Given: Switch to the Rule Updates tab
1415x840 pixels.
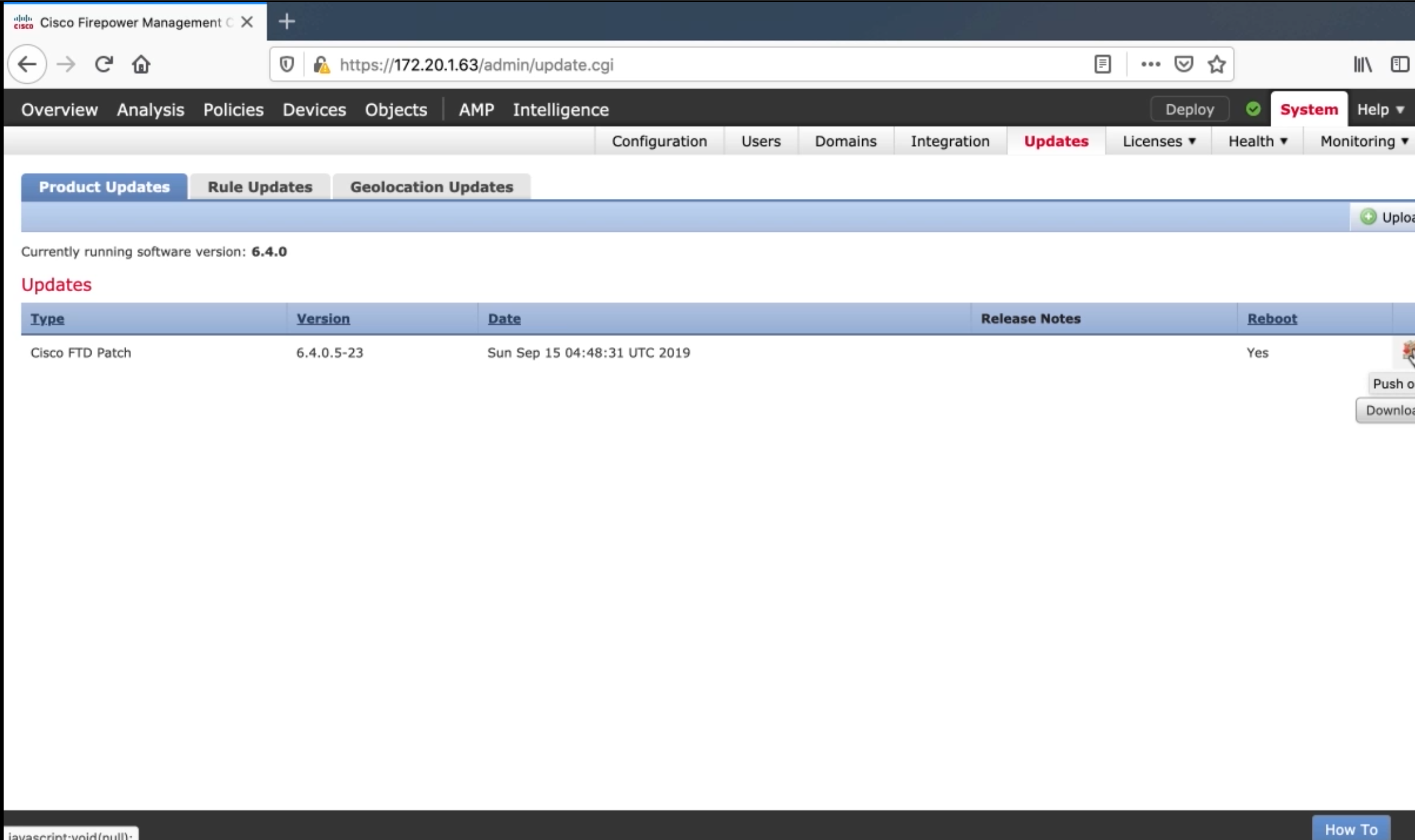Looking at the screenshot, I should pyautogui.click(x=260, y=187).
